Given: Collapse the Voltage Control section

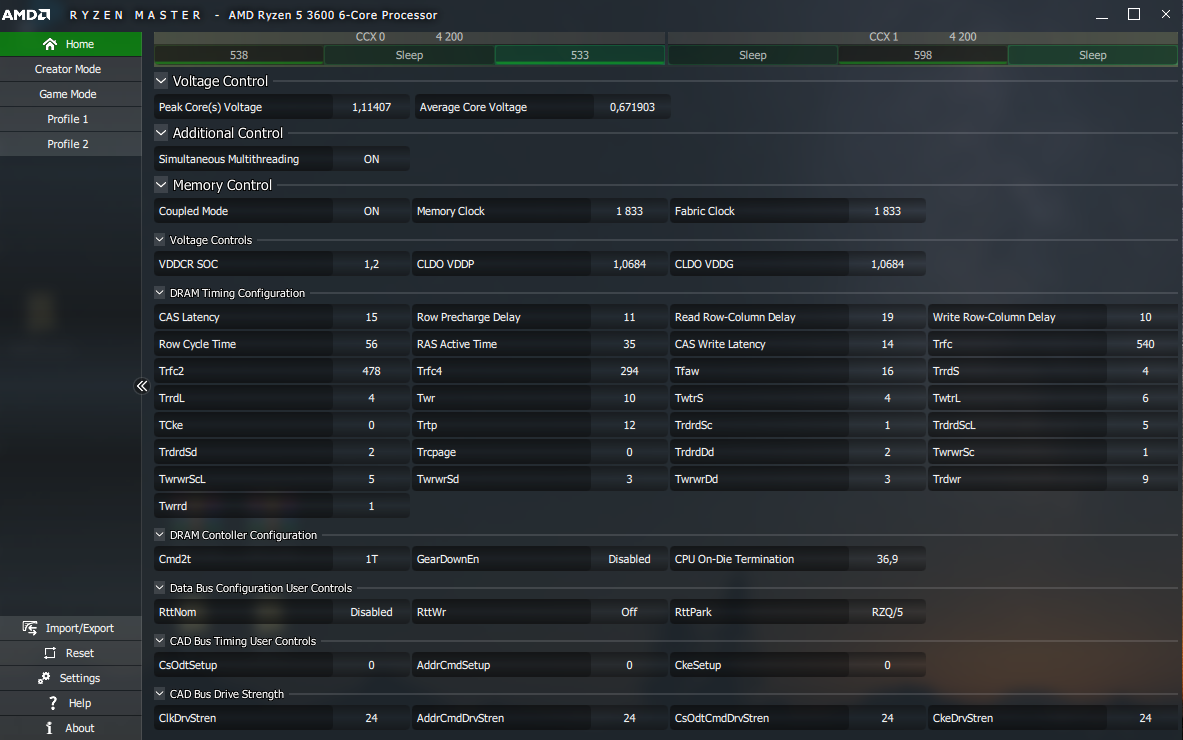Looking at the screenshot, I should click(x=161, y=80).
